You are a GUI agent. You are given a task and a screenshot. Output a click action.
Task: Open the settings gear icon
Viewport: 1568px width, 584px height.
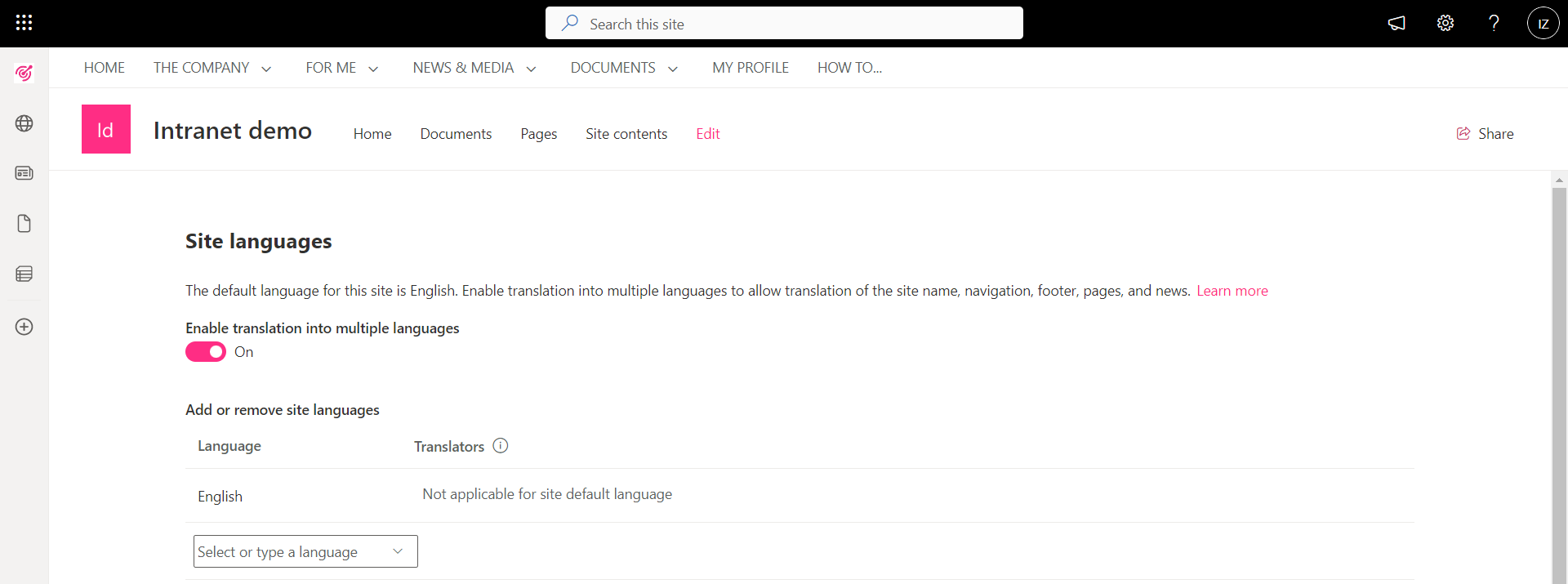pyautogui.click(x=1445, y=23)
